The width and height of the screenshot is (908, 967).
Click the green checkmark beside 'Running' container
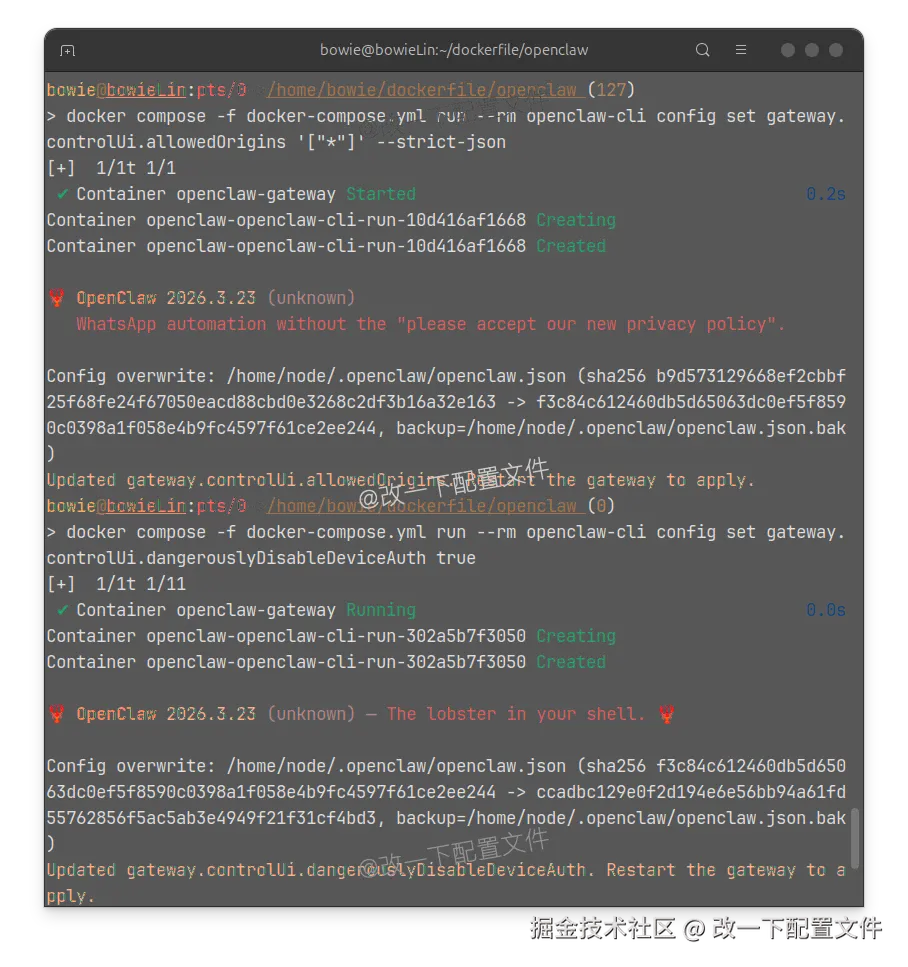pos(62,611)
